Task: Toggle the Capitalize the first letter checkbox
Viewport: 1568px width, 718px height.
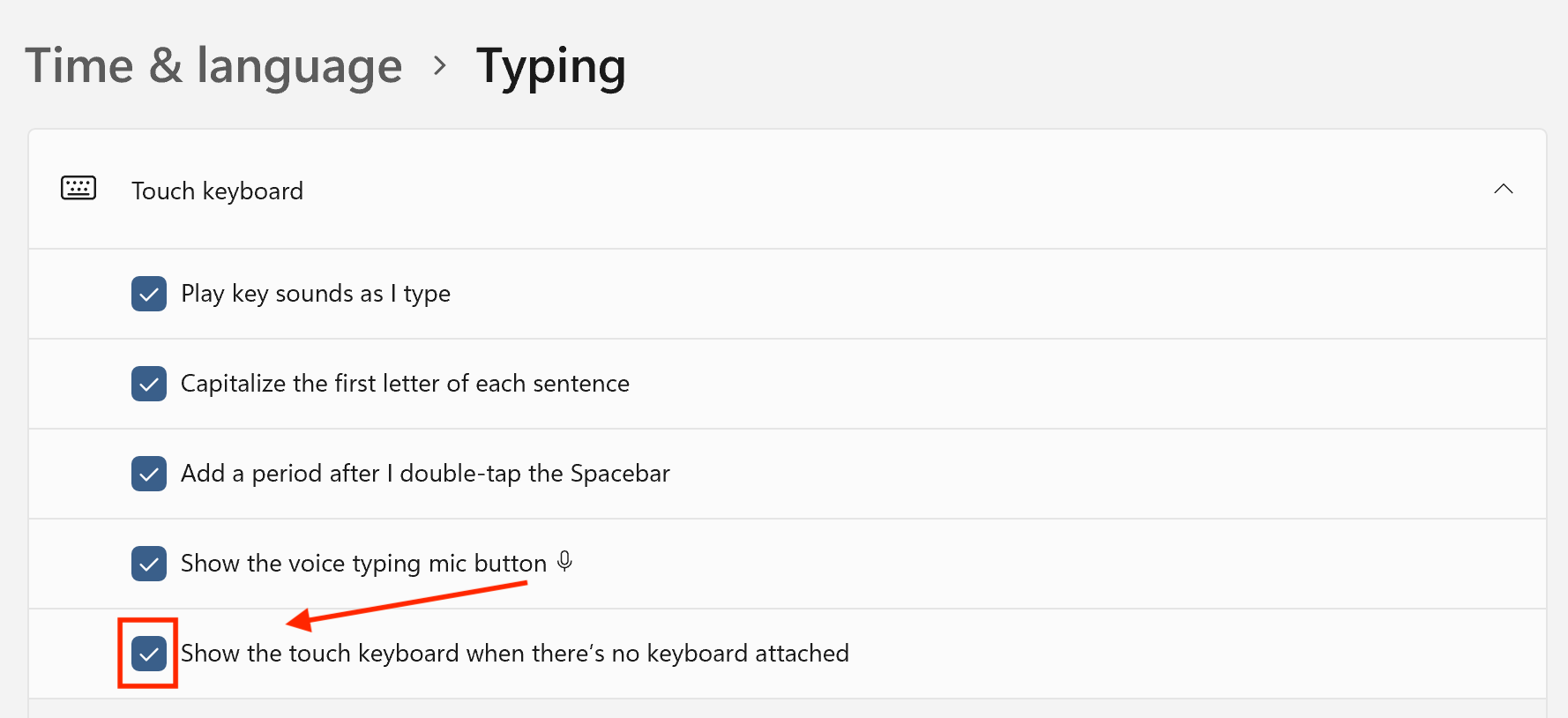Action: pos(149,384)
